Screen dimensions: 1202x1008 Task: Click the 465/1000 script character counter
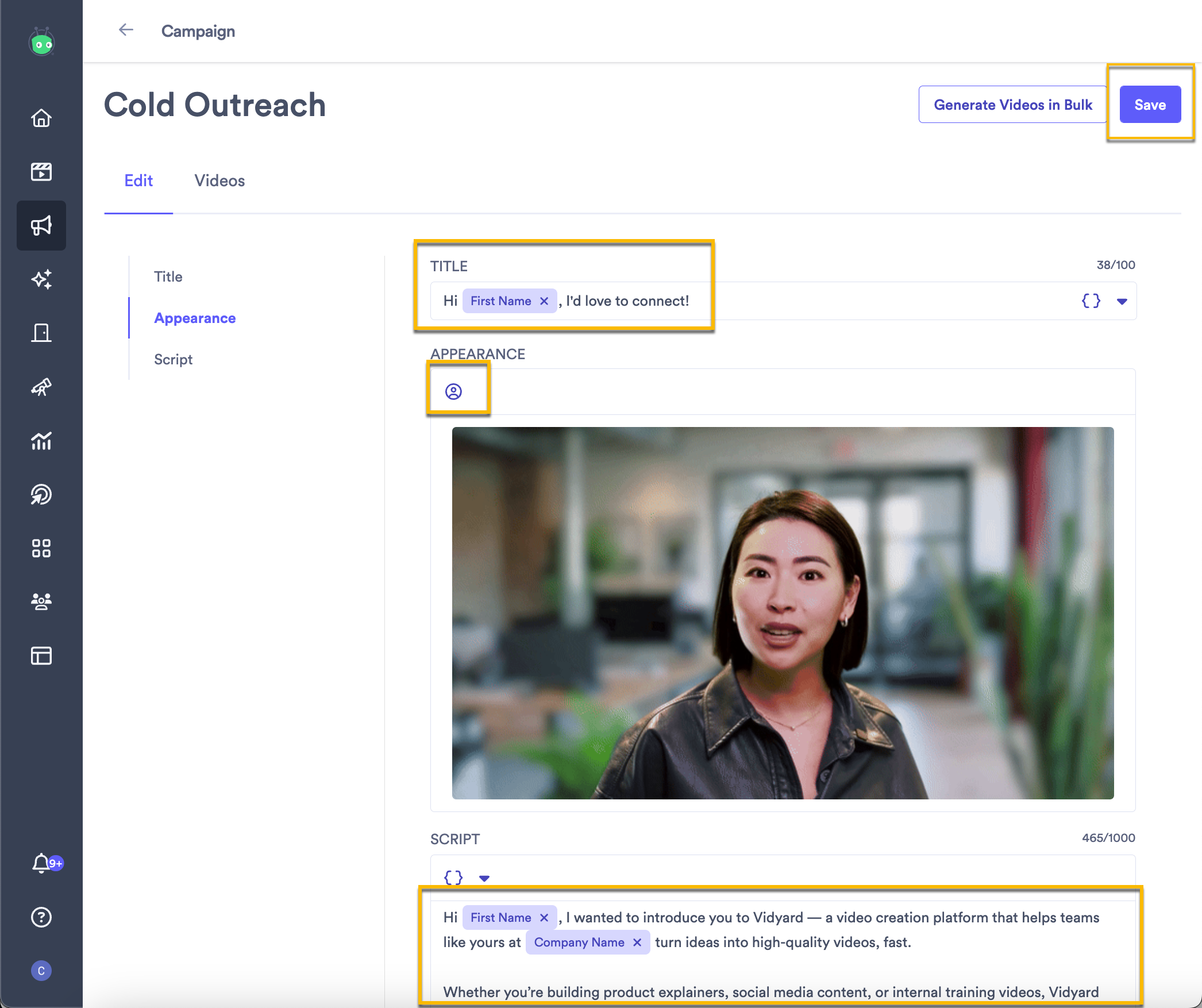coord(1108,838)
